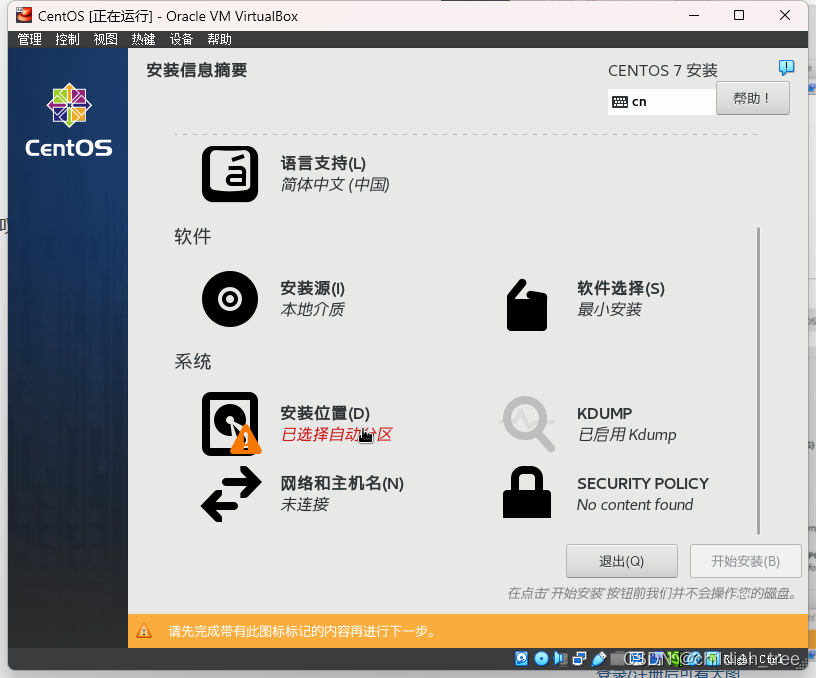Click the KDUMP magnifier icon
This screenshot has height=678, width=816.
pos(528,424)
